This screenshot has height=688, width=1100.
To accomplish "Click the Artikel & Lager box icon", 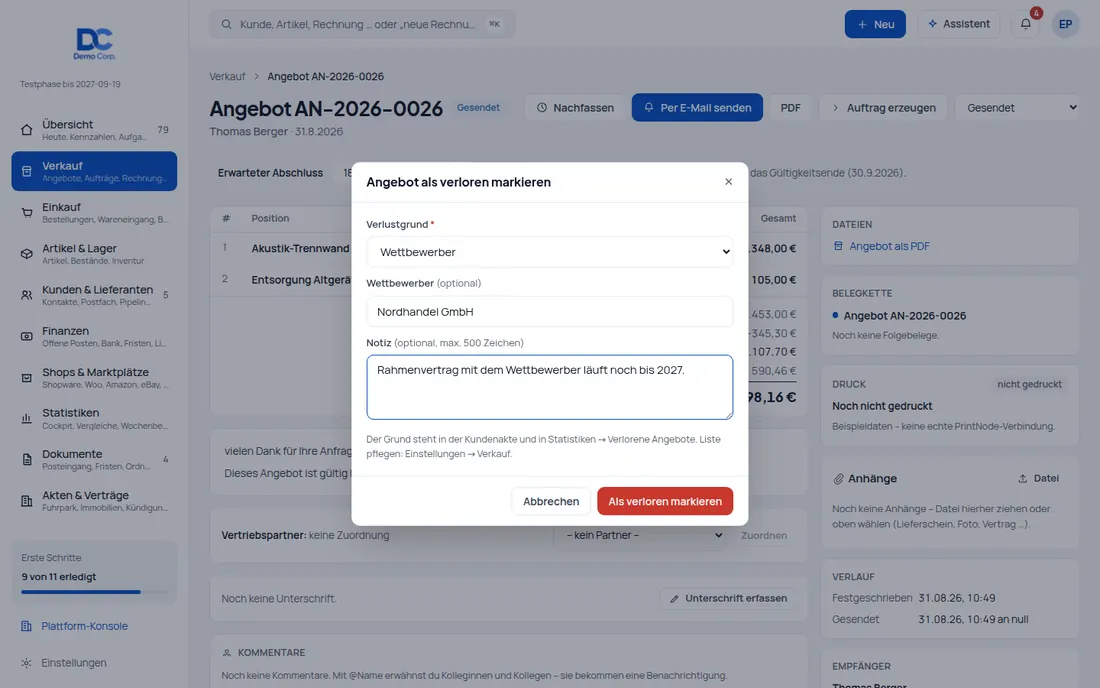I will click(27, 254).
